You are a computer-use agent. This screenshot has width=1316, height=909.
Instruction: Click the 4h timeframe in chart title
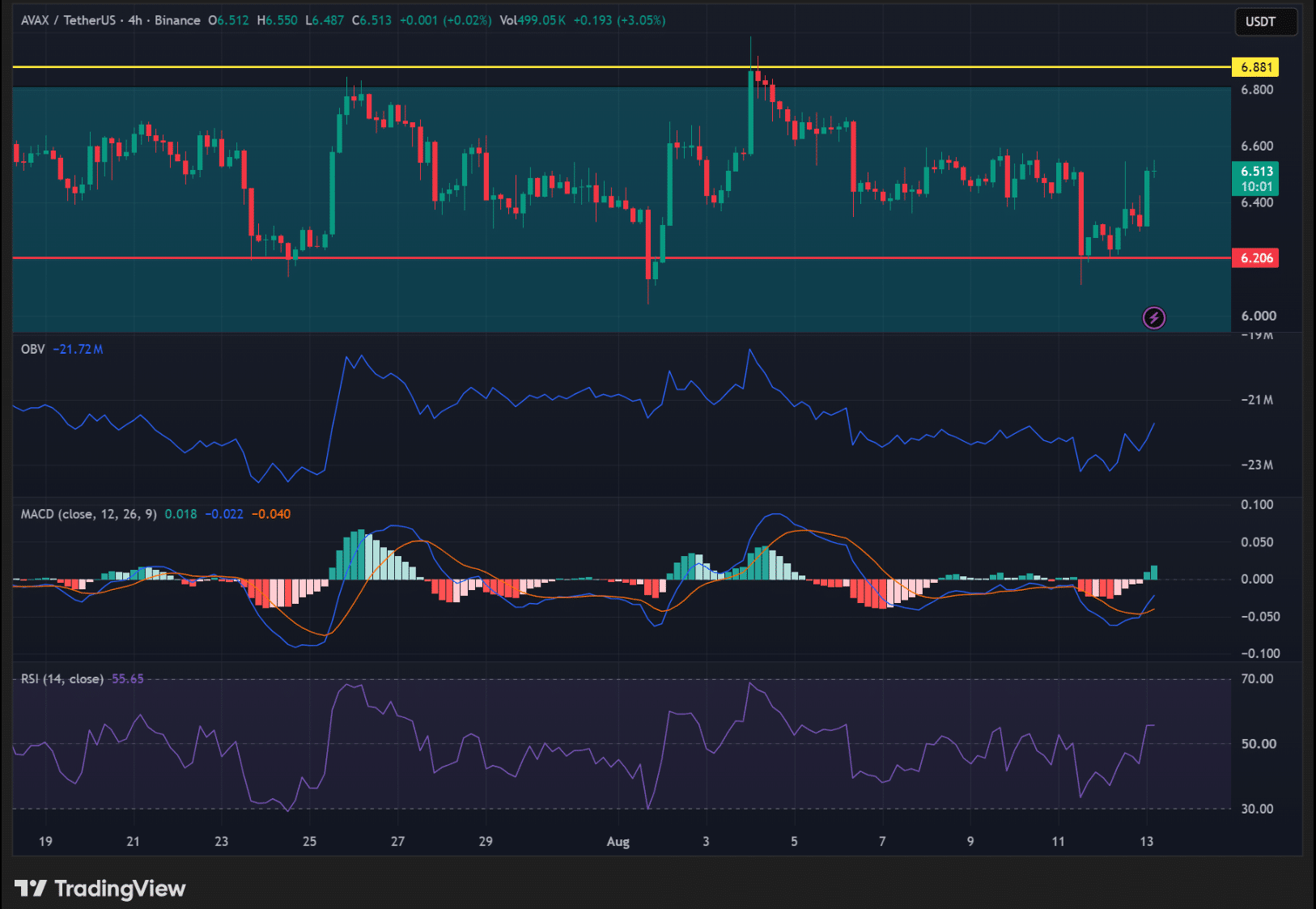[x=134, y=20]
